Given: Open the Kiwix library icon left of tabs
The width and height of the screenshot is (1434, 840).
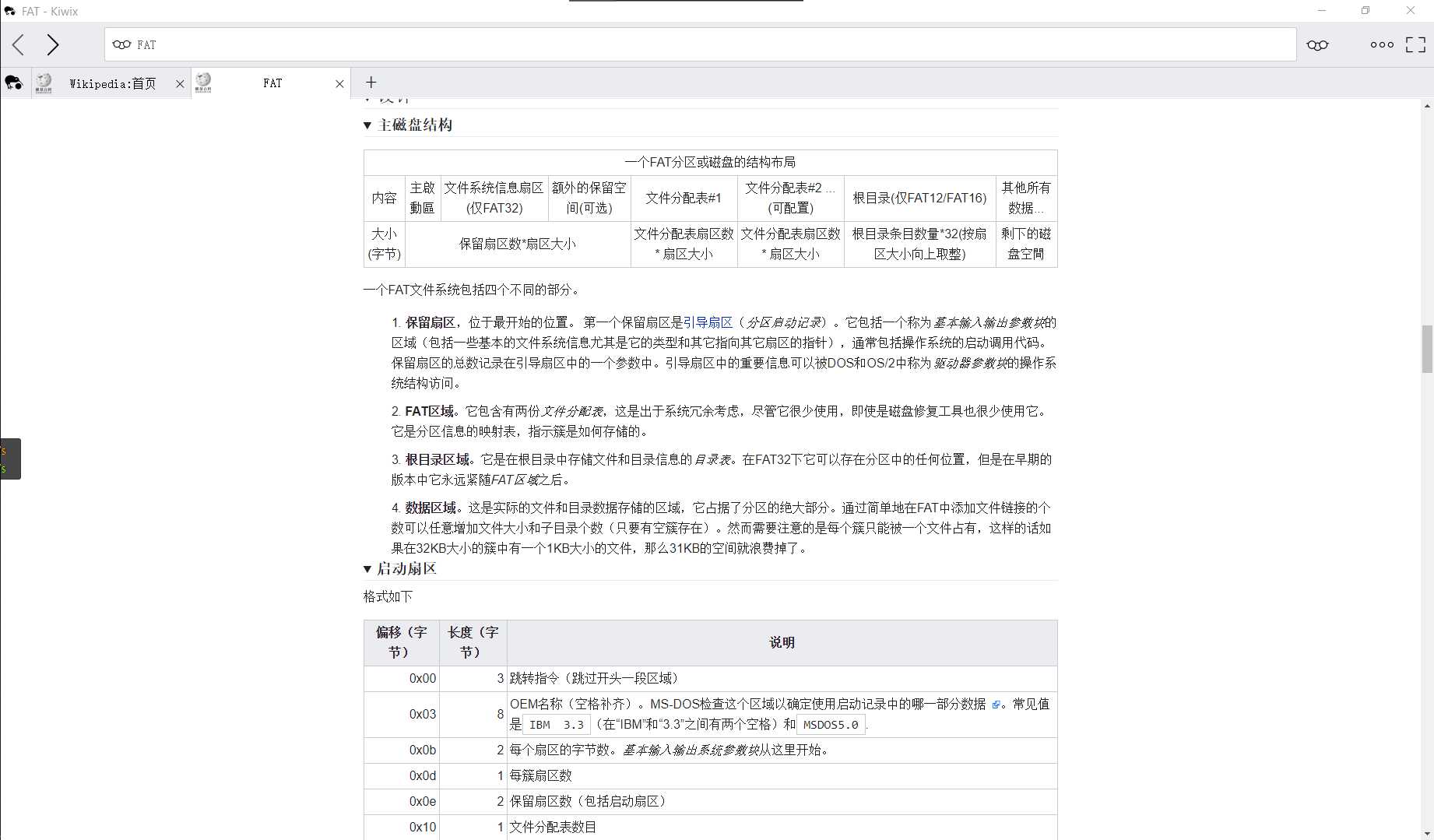Looking at the screenshot, I should point(14,83).
